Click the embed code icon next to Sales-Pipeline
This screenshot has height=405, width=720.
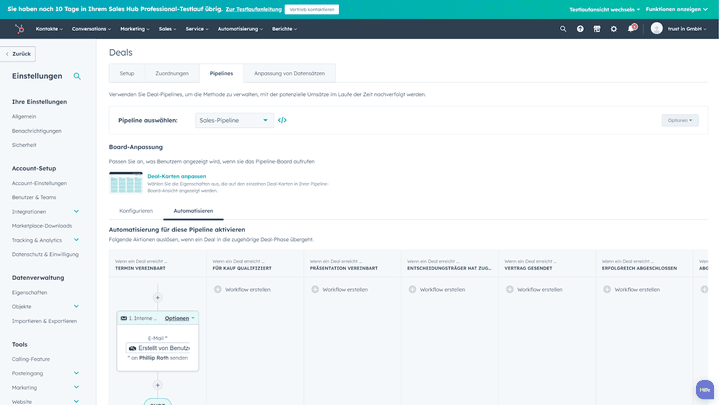tap(282, 120)
